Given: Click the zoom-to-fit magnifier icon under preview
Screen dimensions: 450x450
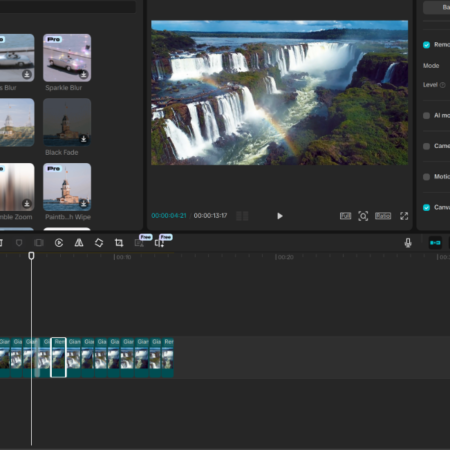Looking at the screenshot, I should 363,216.
